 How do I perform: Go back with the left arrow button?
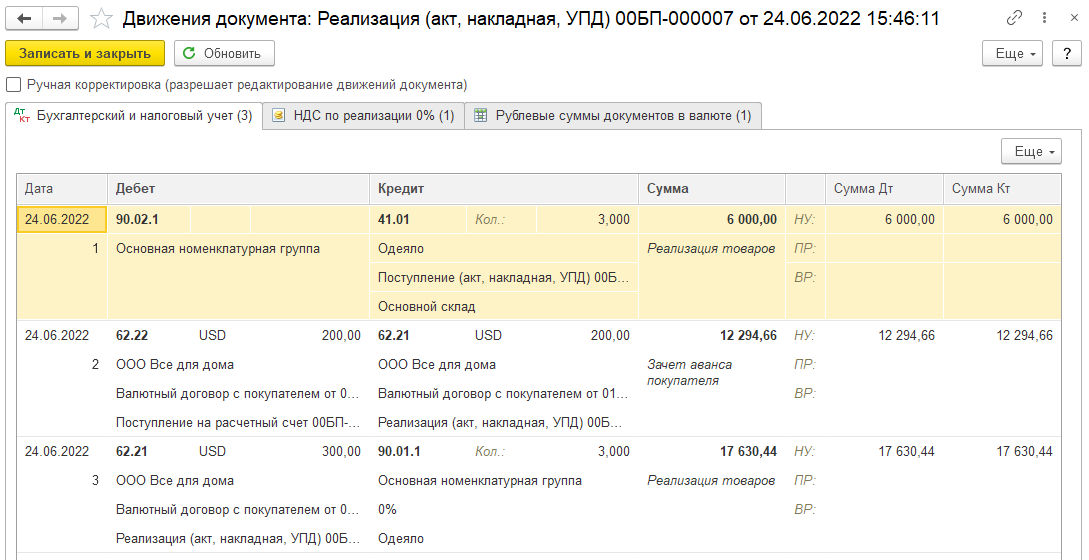(24, 18)
